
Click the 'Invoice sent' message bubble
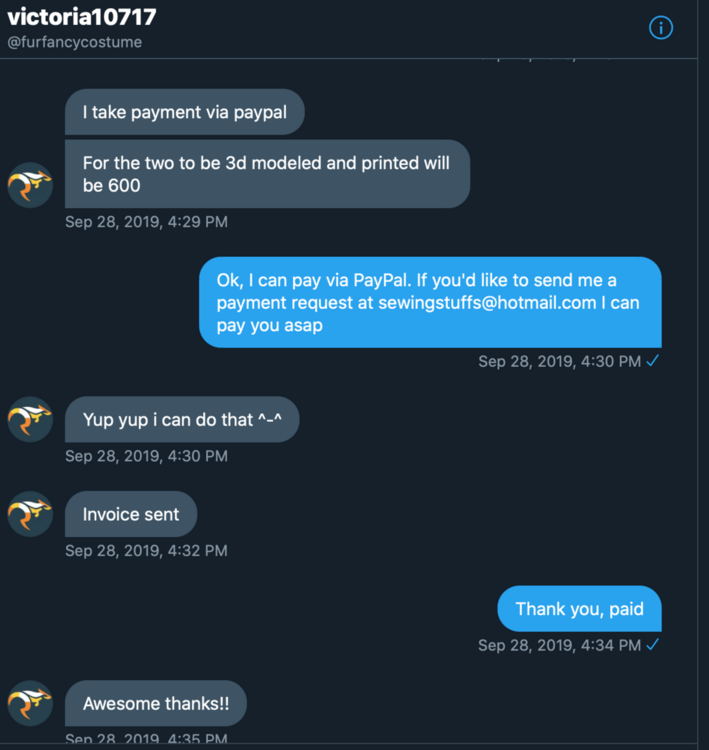pyautogui.click(x=131, y=515)
